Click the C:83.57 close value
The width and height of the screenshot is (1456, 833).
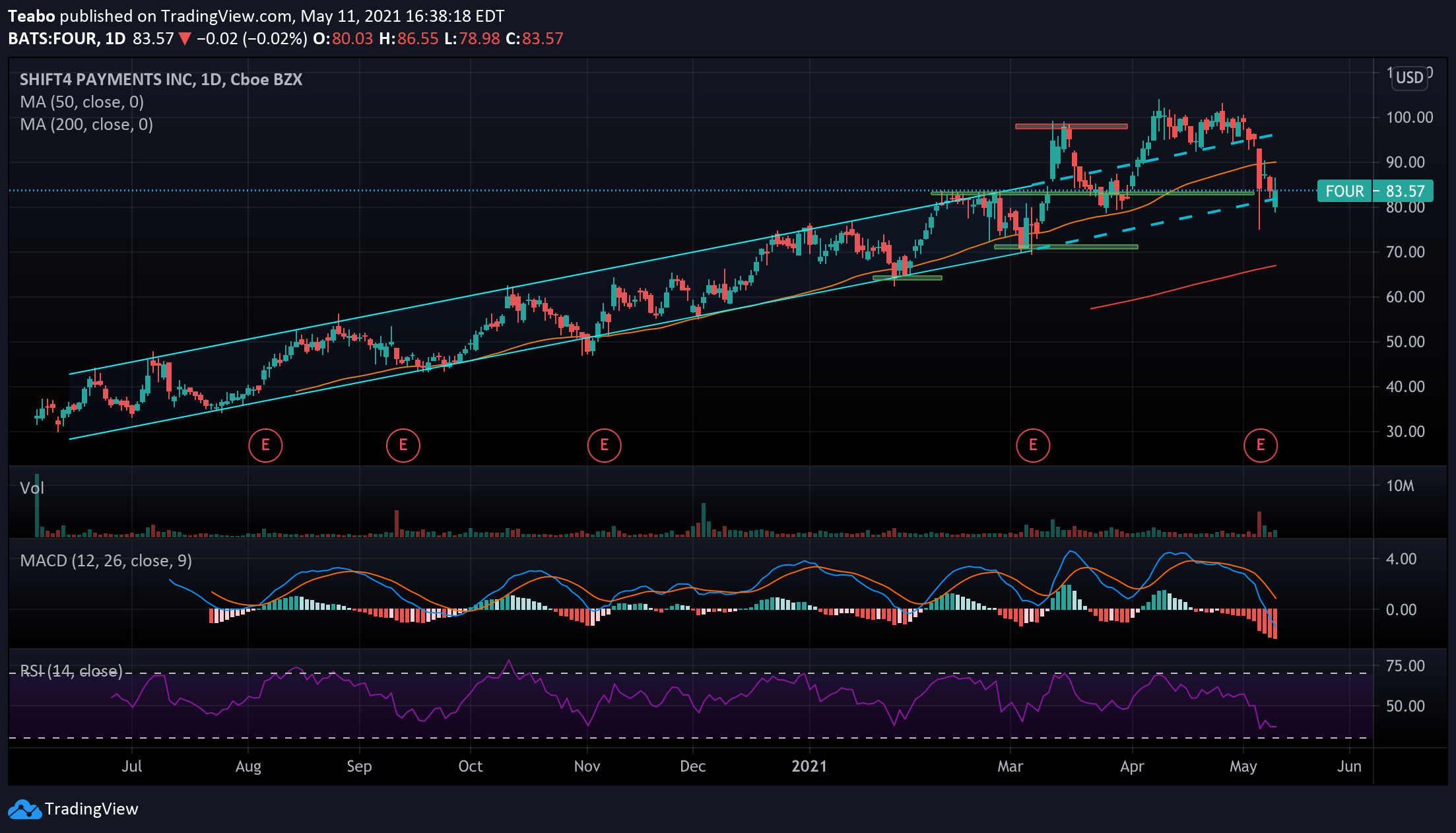tap(535, 38)
